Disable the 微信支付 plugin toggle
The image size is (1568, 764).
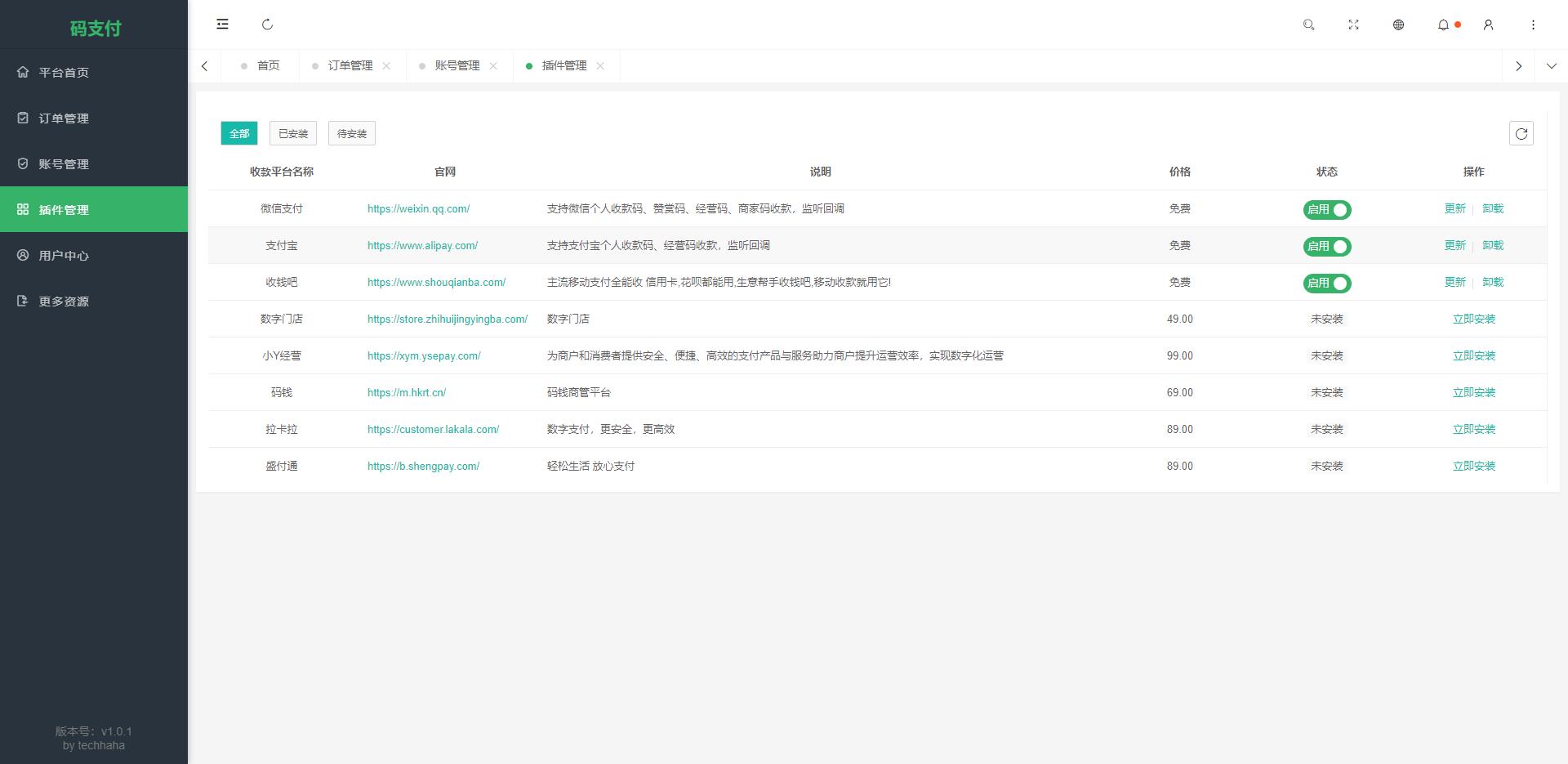coord(1327,209)
